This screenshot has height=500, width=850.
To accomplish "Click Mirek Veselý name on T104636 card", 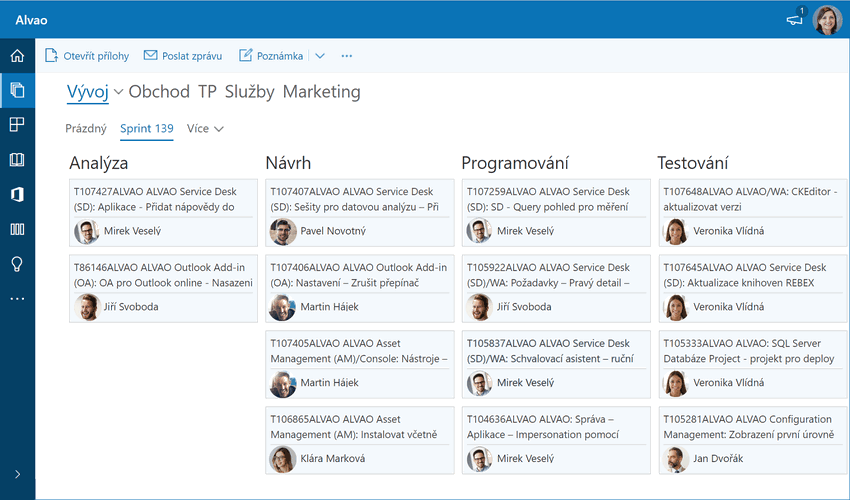I will (526, 459).
